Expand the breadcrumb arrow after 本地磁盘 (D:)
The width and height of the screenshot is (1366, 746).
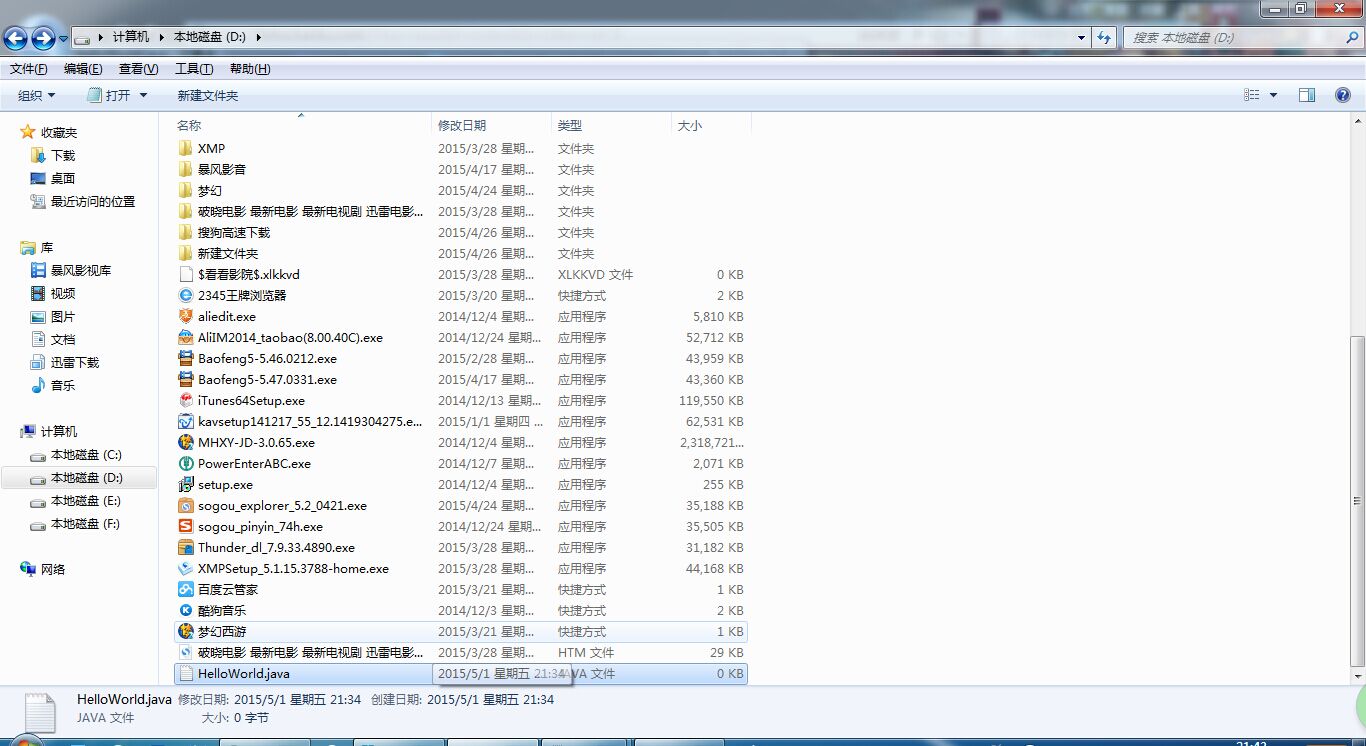(259, 37)
